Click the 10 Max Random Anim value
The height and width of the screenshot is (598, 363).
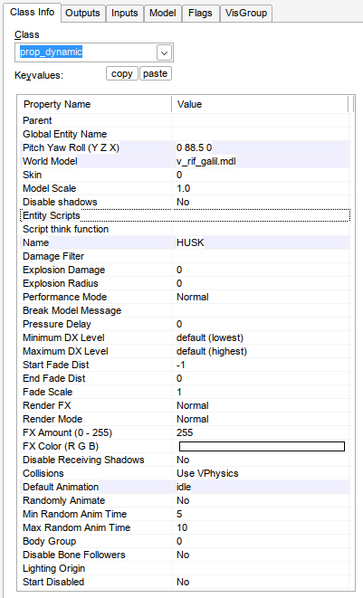[x=182, y=528]
